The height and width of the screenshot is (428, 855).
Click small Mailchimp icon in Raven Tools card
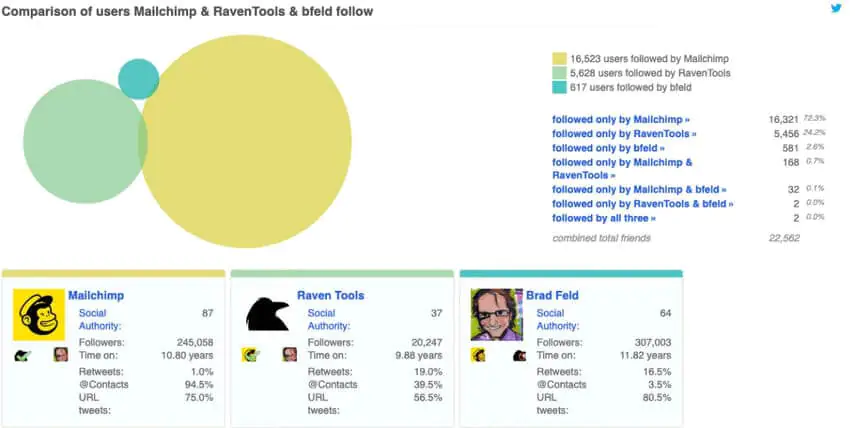(249, 355)
